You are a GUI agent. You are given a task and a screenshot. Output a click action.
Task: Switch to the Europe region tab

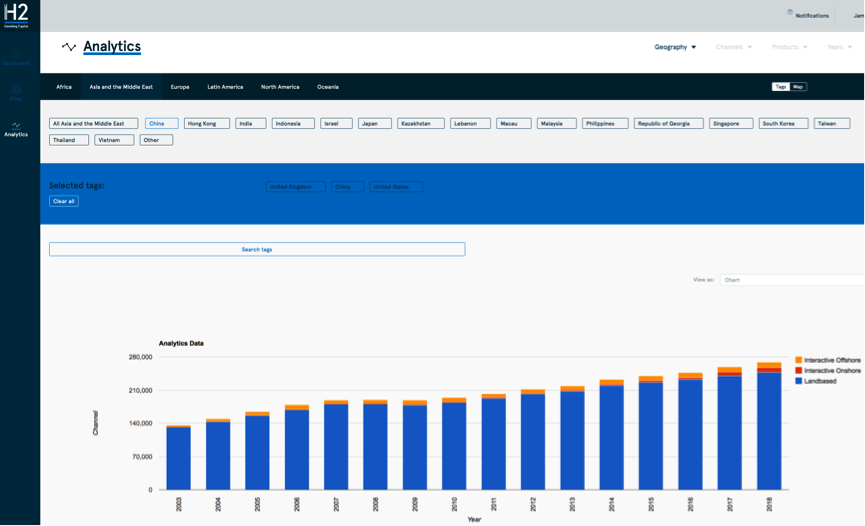[180, 87]
